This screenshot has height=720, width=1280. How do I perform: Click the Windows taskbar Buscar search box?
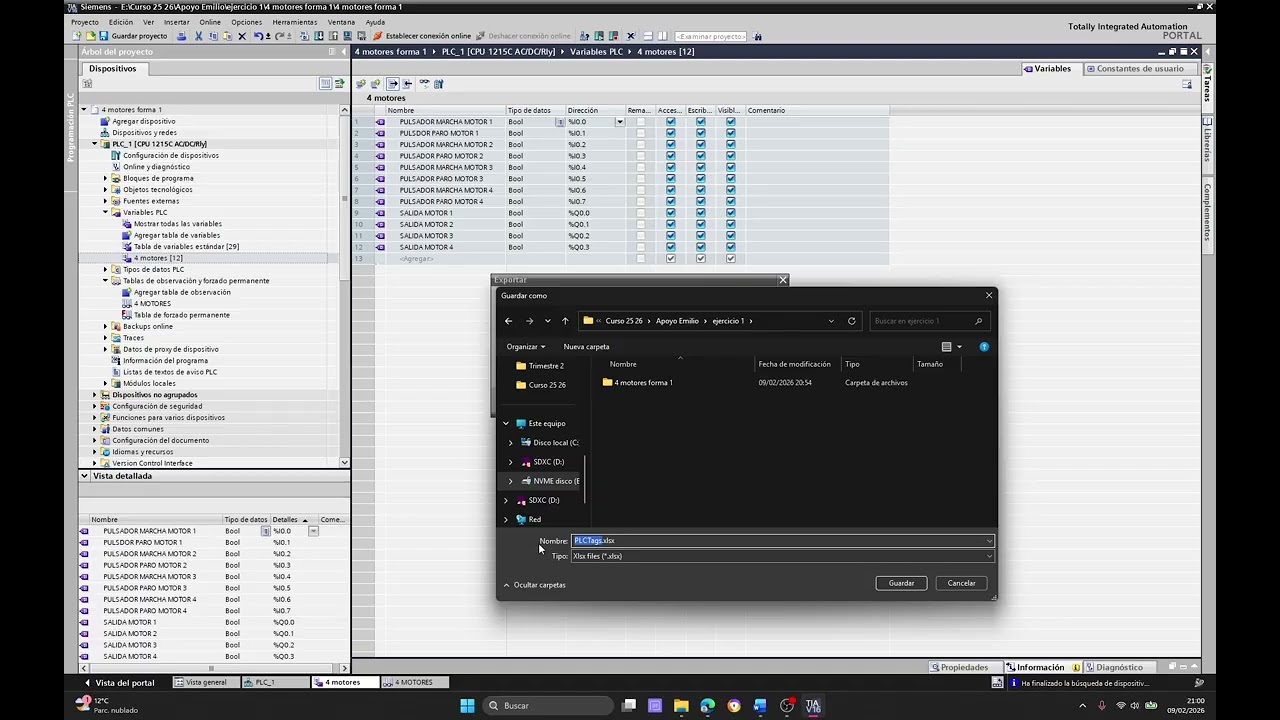coord(547,705)
